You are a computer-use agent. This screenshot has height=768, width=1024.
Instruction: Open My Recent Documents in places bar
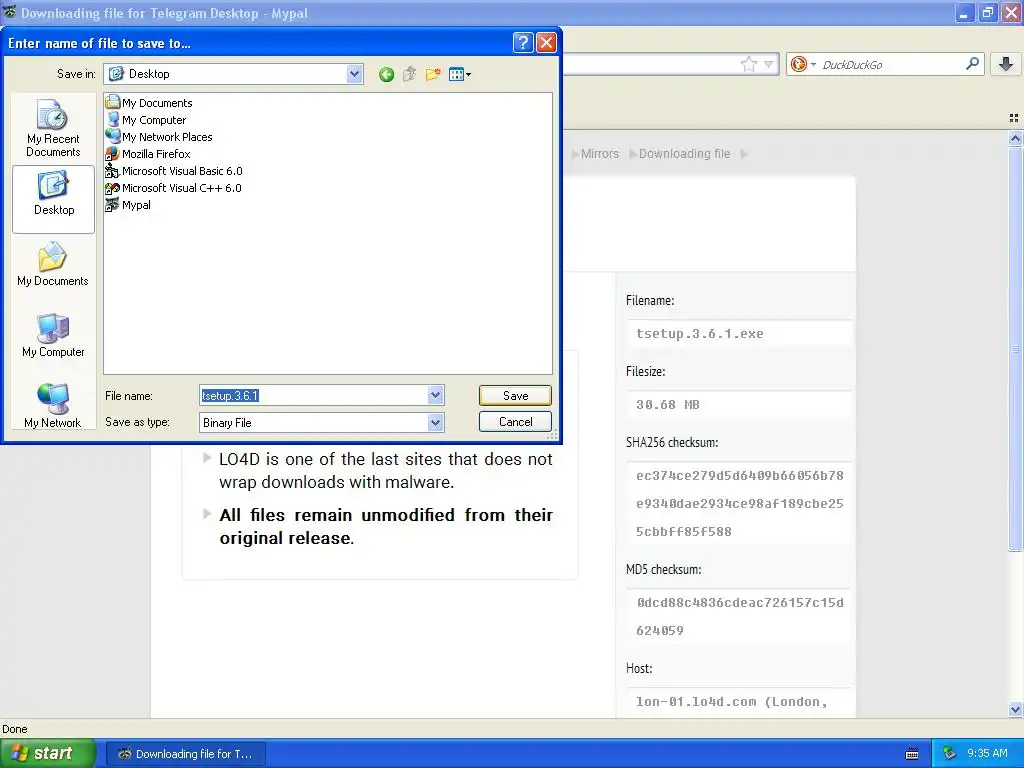click(53, 129)
